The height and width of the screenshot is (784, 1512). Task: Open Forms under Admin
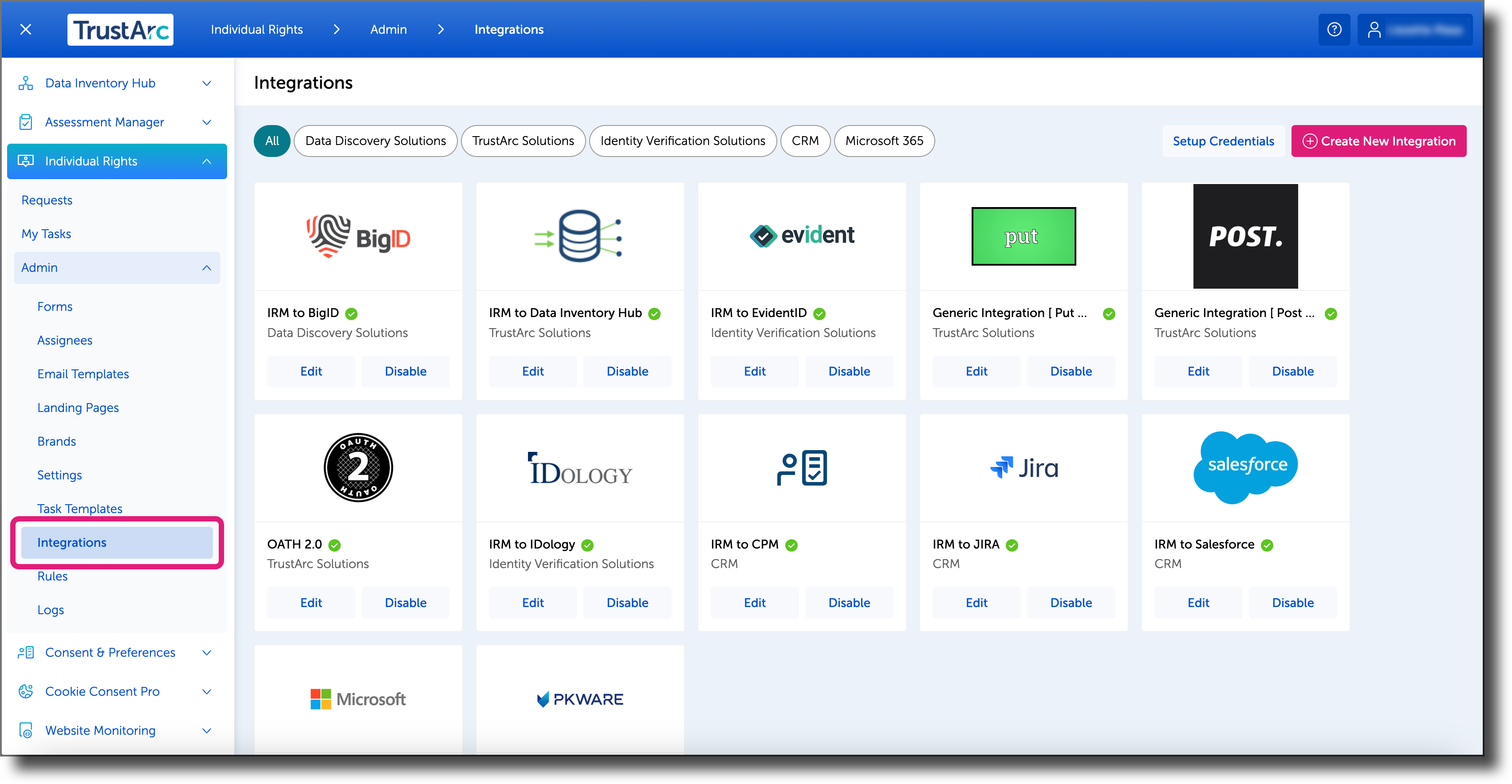point(55,306)
